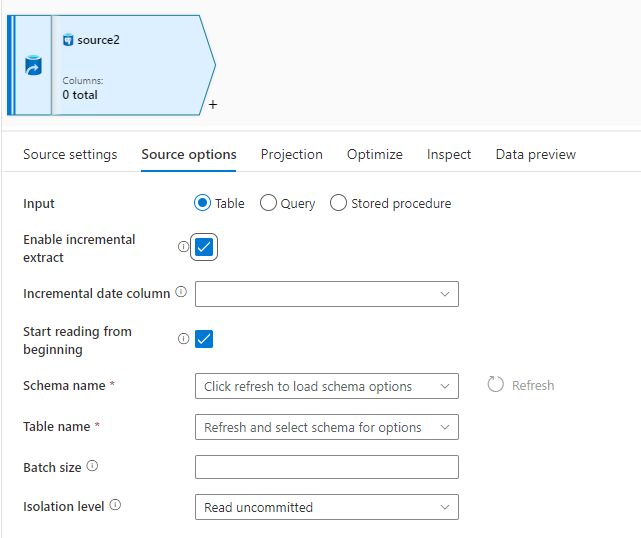Open the Data preview tab
Image resolution: width=641 pixels, height=538 pixels.
pyautogui.click(x=536, y=155)
